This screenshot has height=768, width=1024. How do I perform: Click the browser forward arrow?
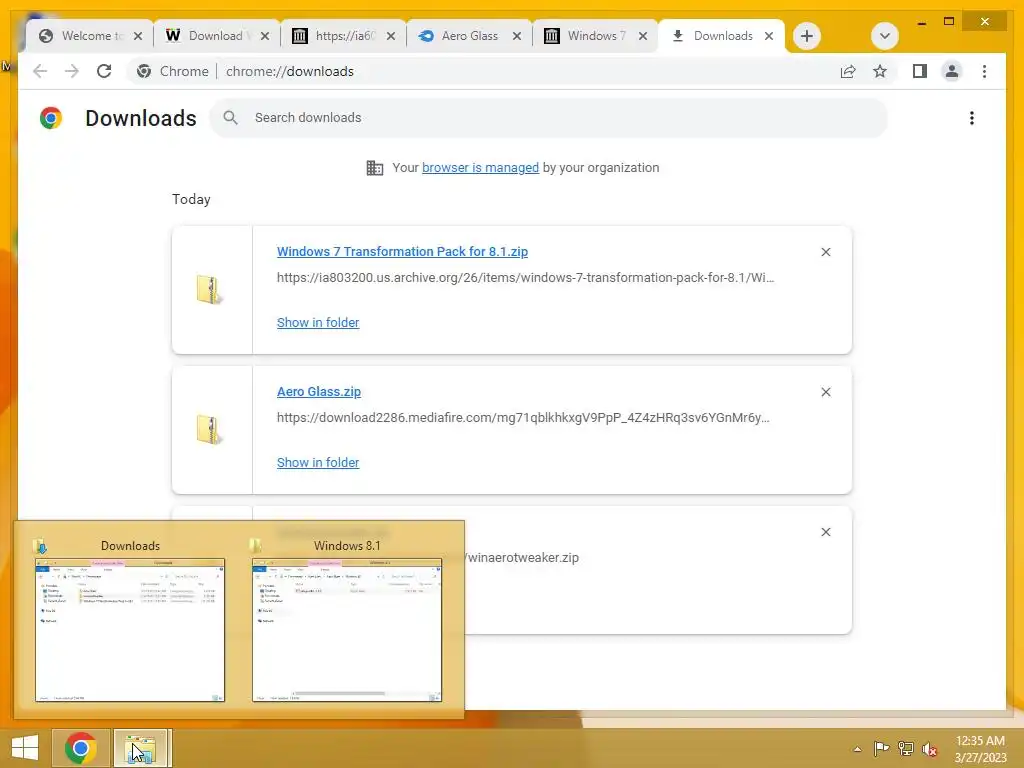pos(72,71)
